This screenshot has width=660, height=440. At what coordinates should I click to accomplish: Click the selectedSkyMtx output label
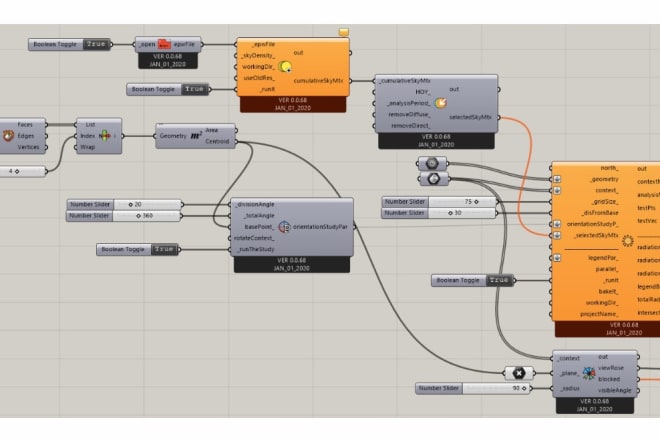471,117
